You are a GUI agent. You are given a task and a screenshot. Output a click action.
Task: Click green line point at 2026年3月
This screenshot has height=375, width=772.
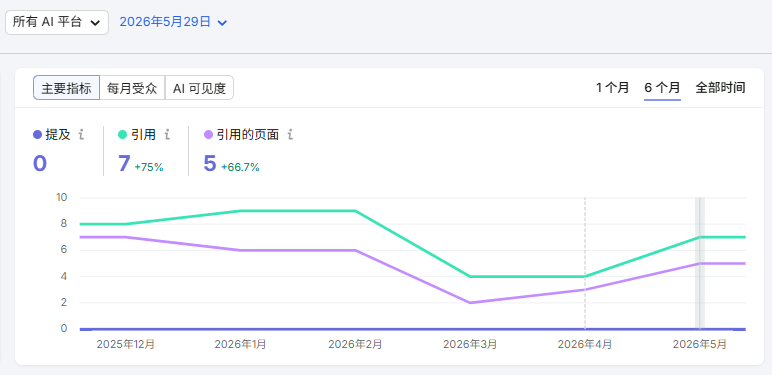tap(470, 277)
